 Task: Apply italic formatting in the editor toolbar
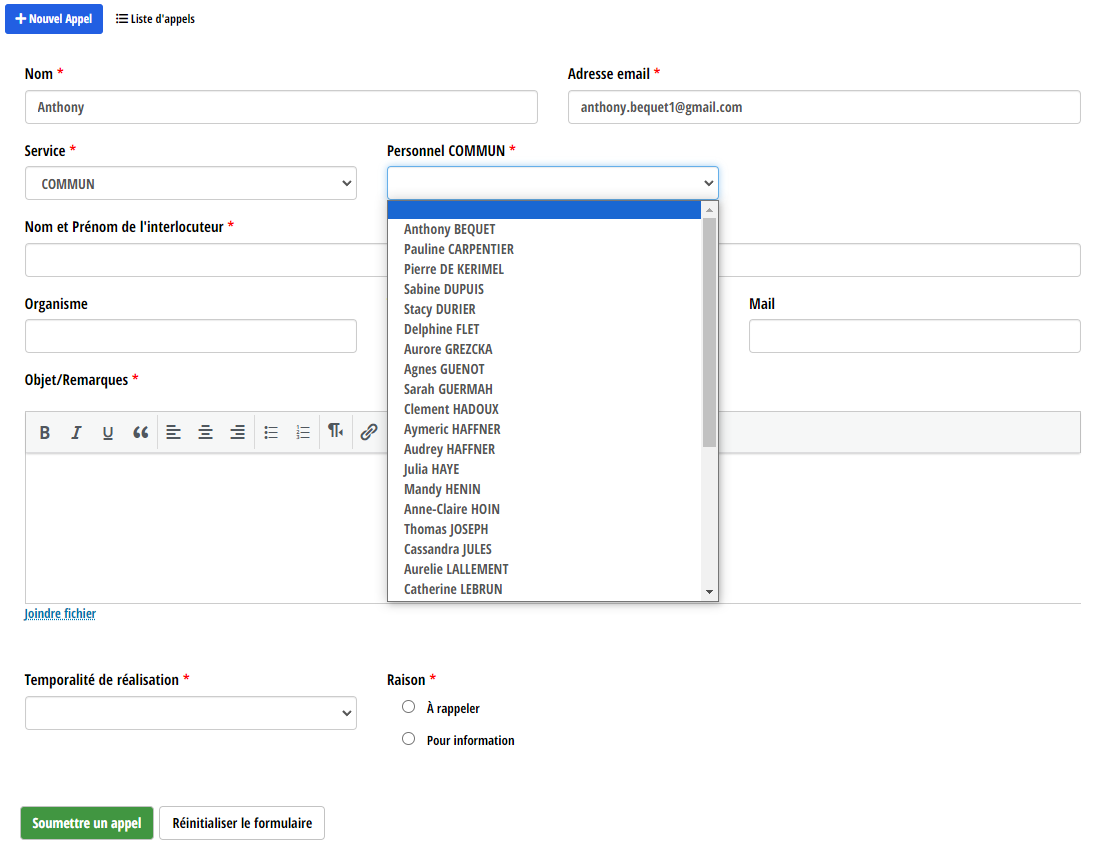(x=76, y=433)
